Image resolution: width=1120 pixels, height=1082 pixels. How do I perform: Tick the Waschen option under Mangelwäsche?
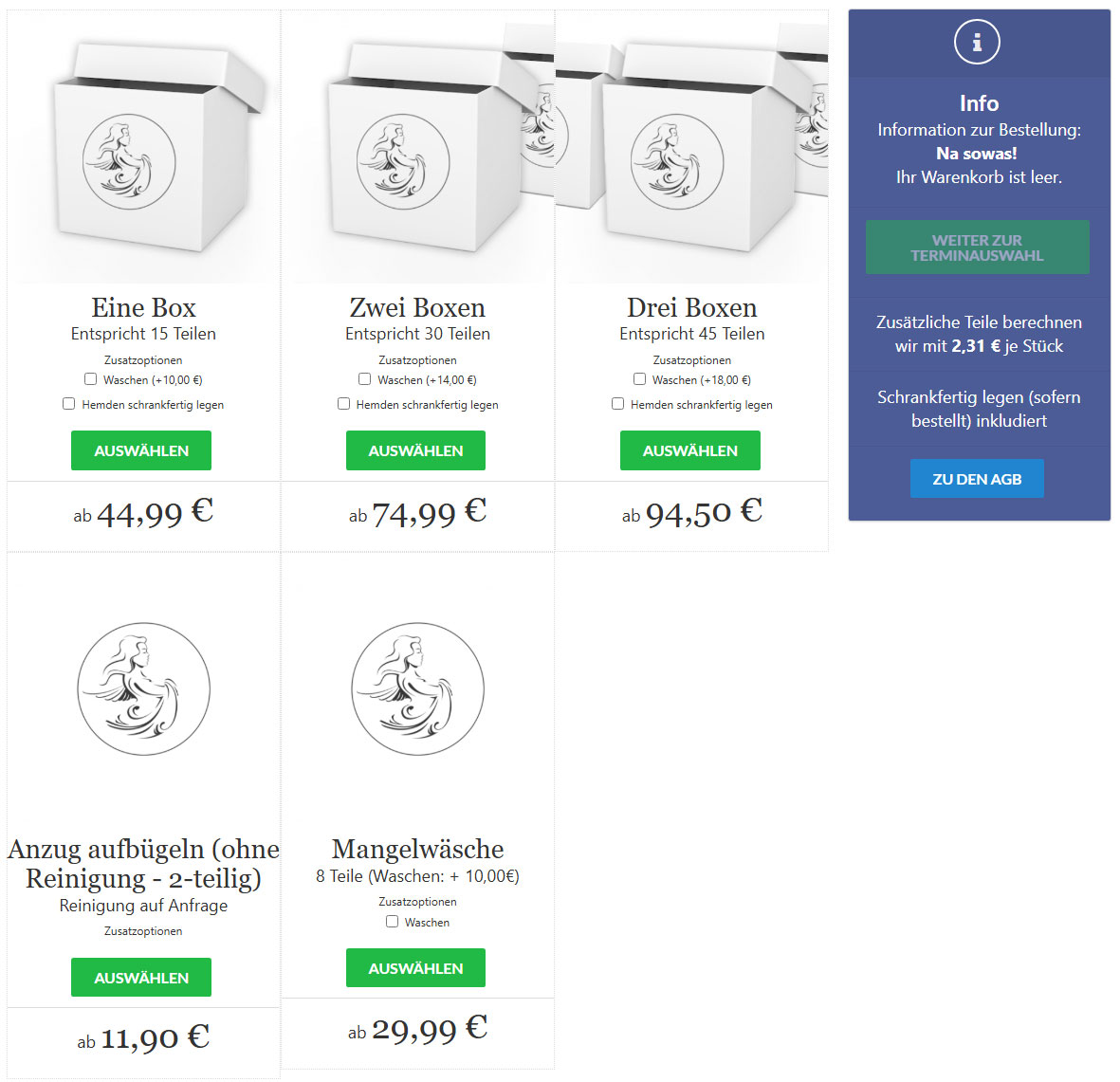pyautogui.click(x=393, y=922)
